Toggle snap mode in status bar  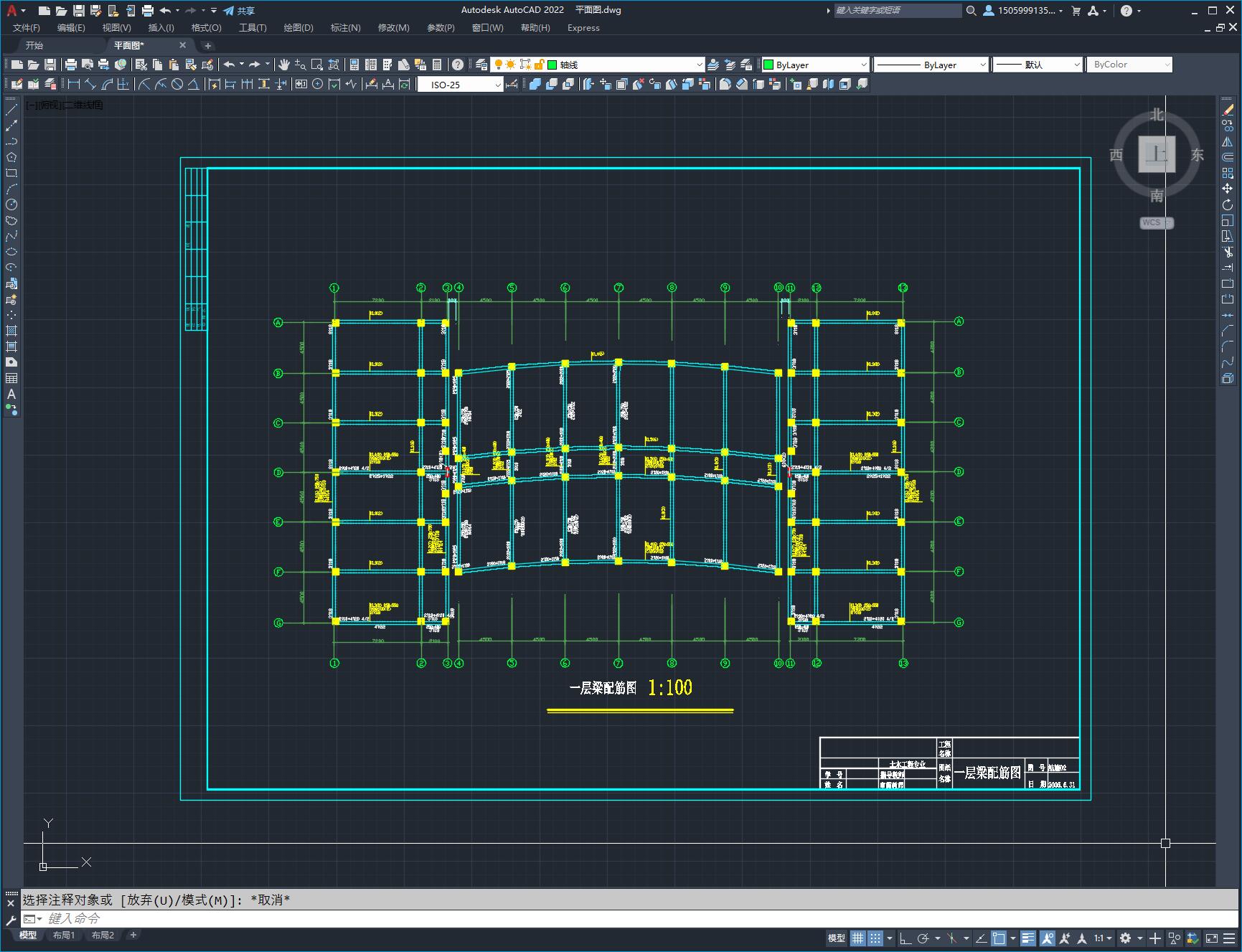click(875, 938)
